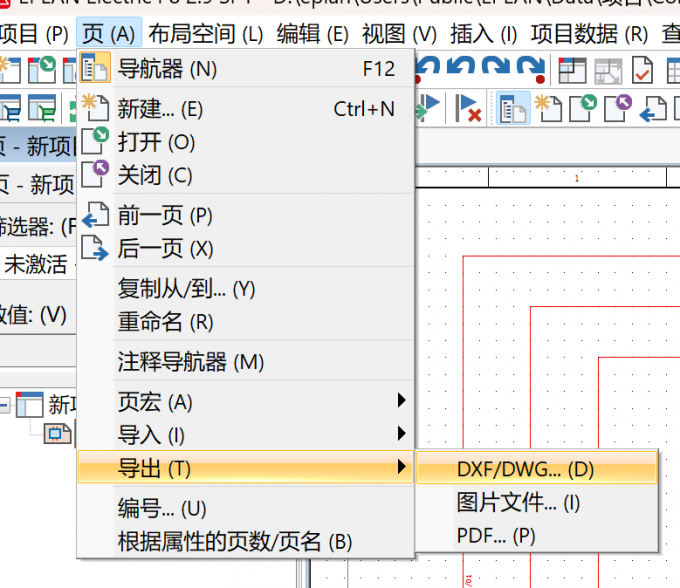Viewport: 680px width, 588px height.
Task: Click the 未激活 filter field
Action: (38, 265)
